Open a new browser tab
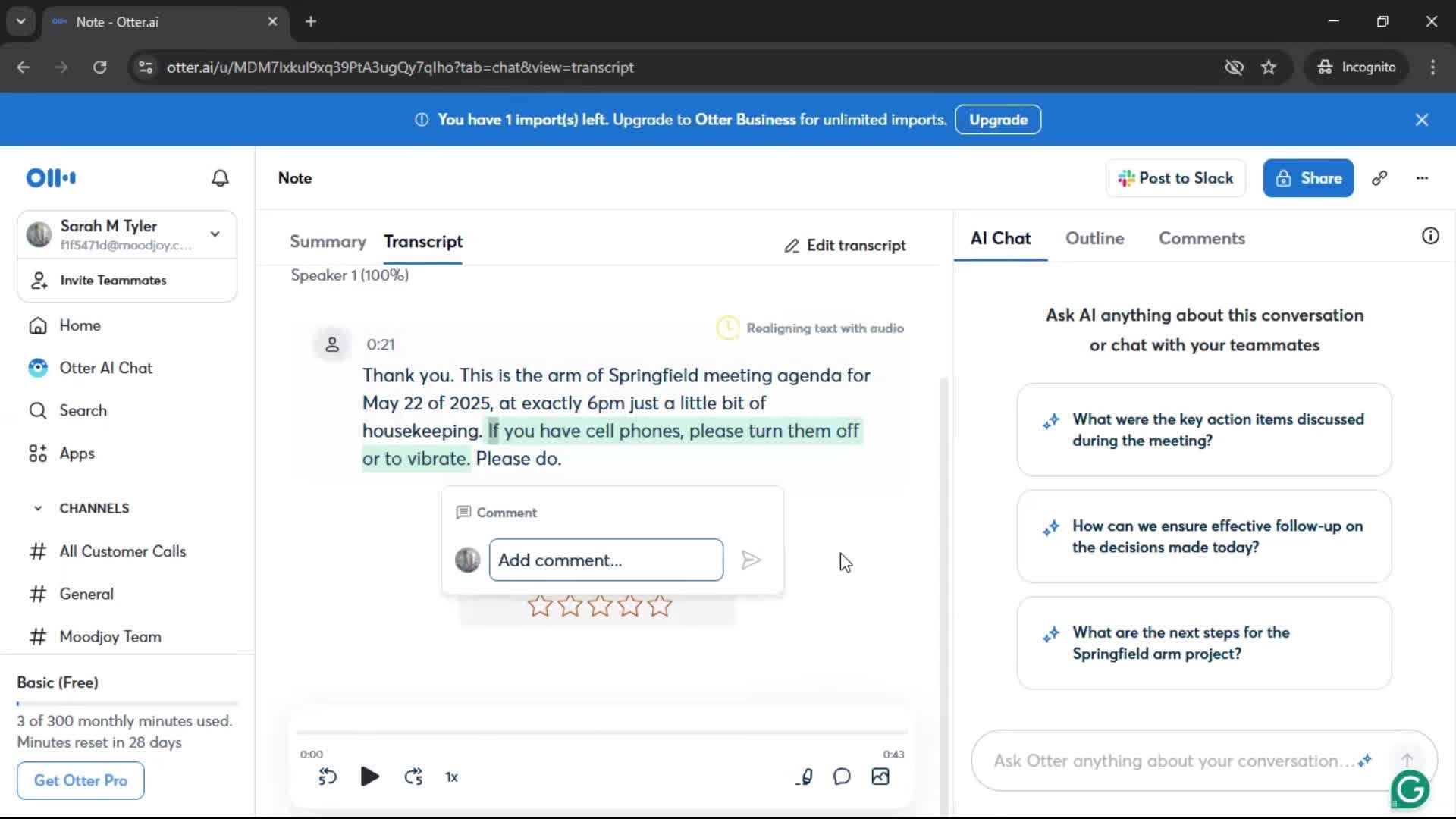The width and height of the screenshot is (1456, 819). (x=311, y=21)
